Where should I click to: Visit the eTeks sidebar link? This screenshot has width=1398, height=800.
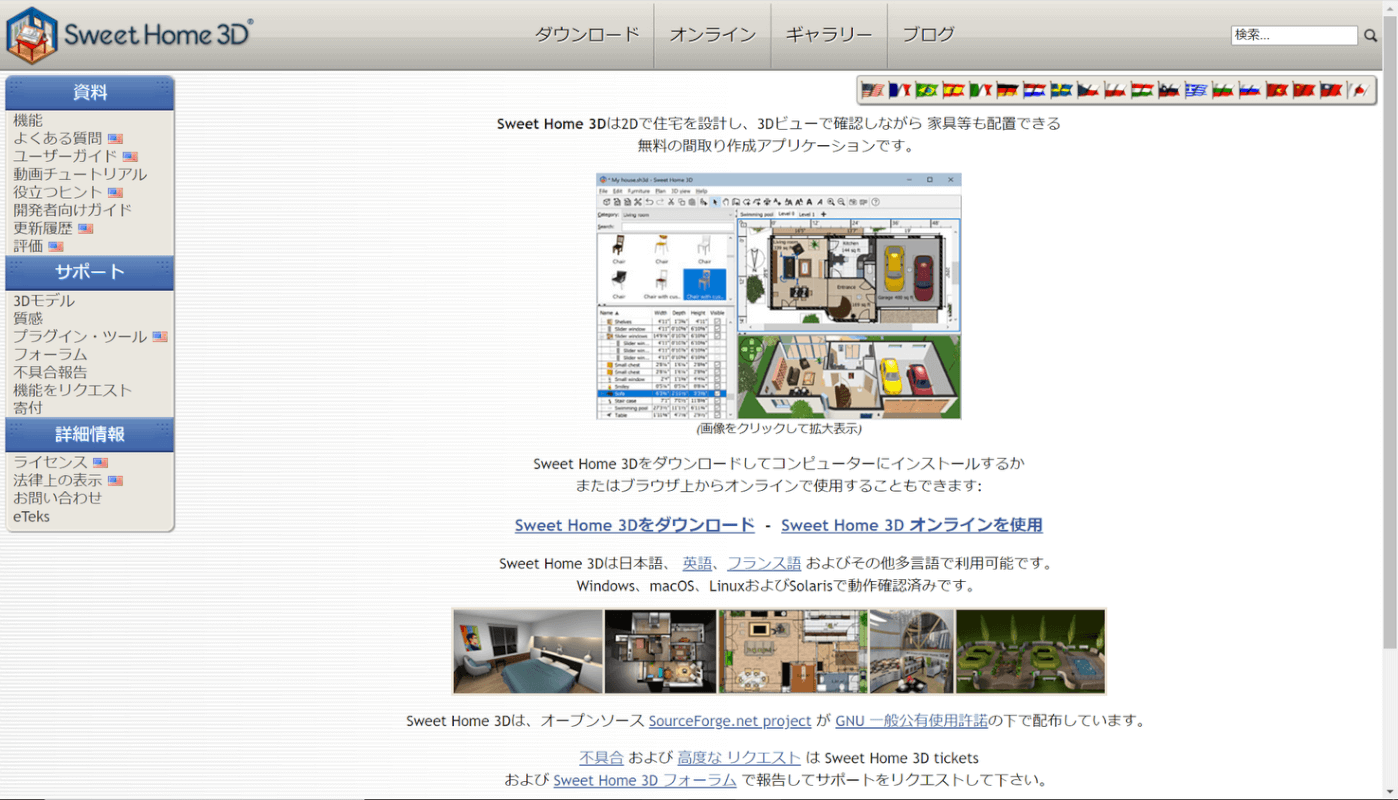[31, 517]
